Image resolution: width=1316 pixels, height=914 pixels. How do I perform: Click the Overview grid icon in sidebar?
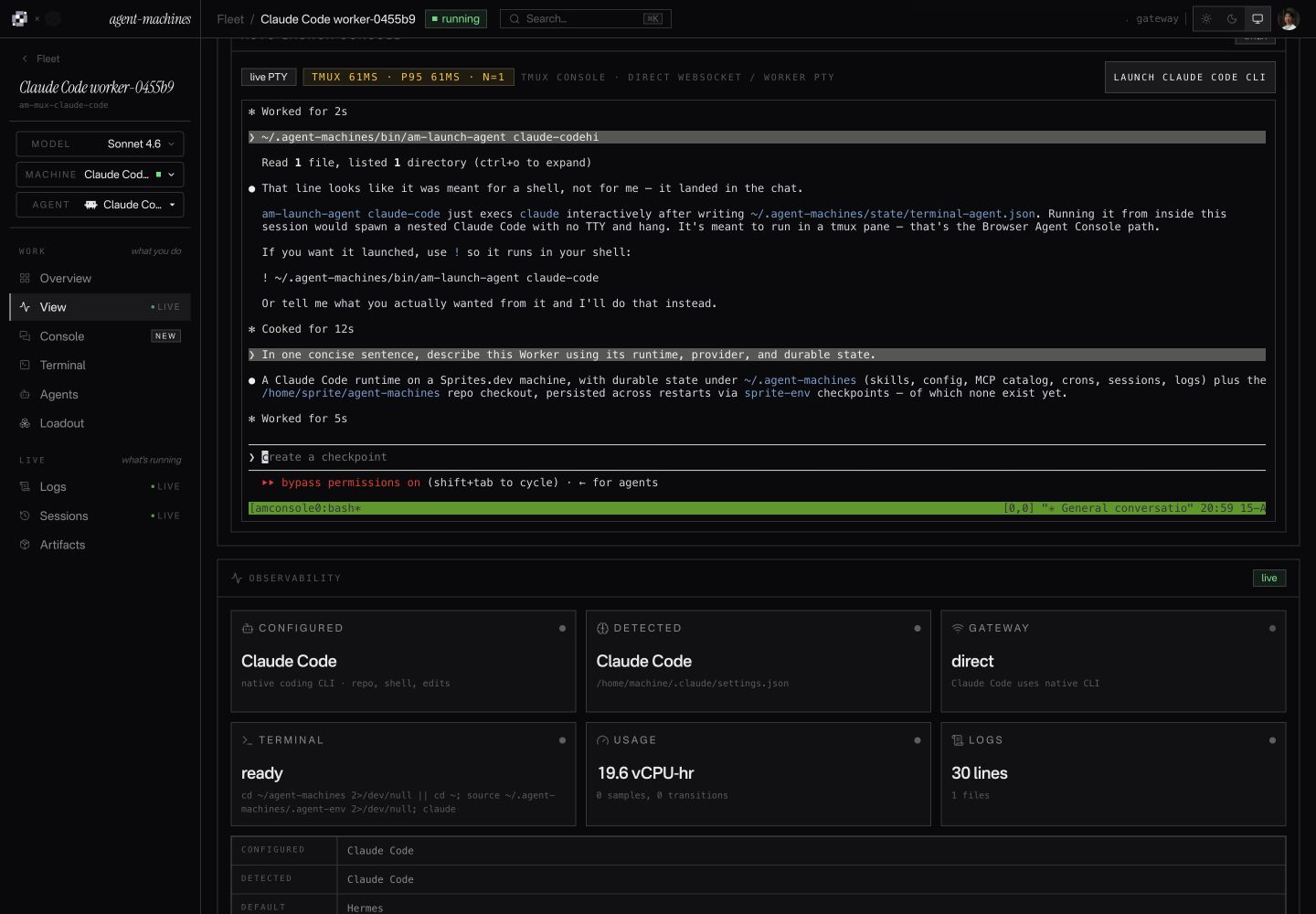[x=25, y=278]
